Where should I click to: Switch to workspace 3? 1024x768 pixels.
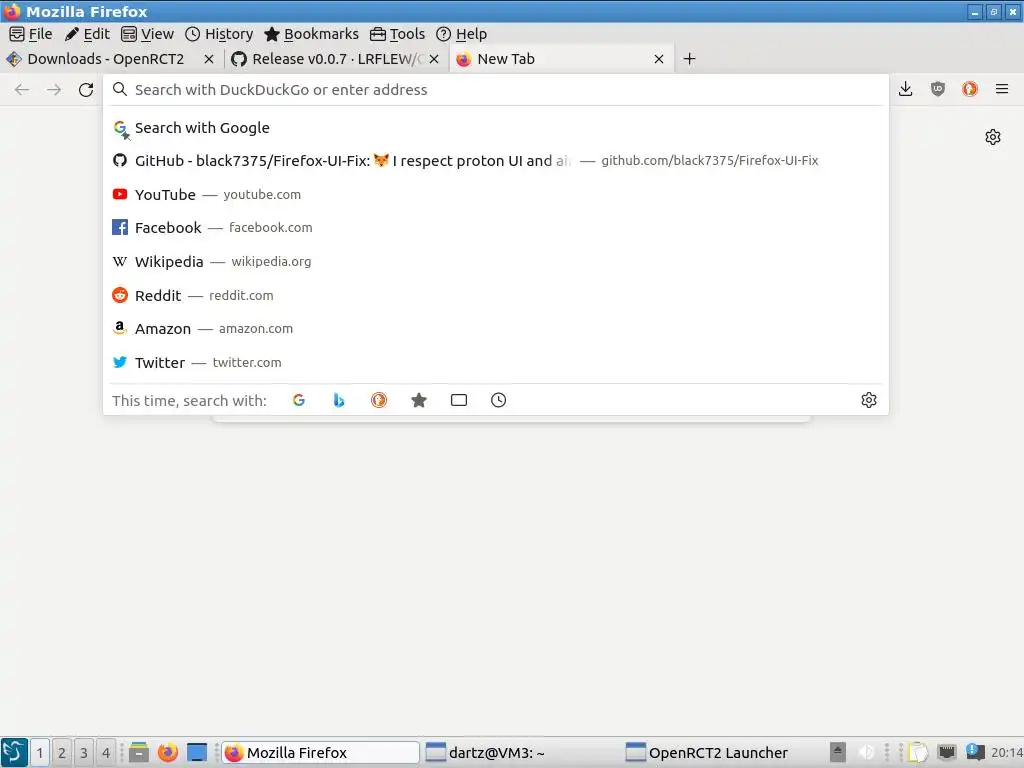click(x=84, y=752)
